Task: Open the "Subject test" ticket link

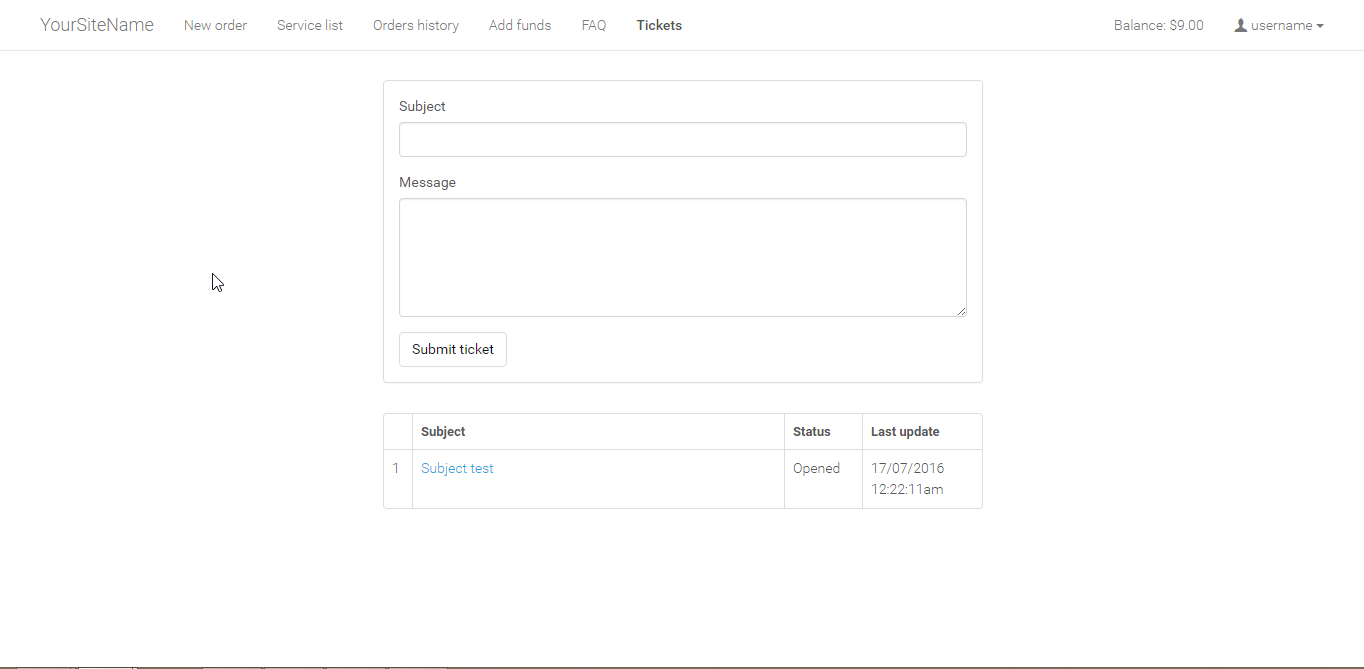Action: (457, 468)
